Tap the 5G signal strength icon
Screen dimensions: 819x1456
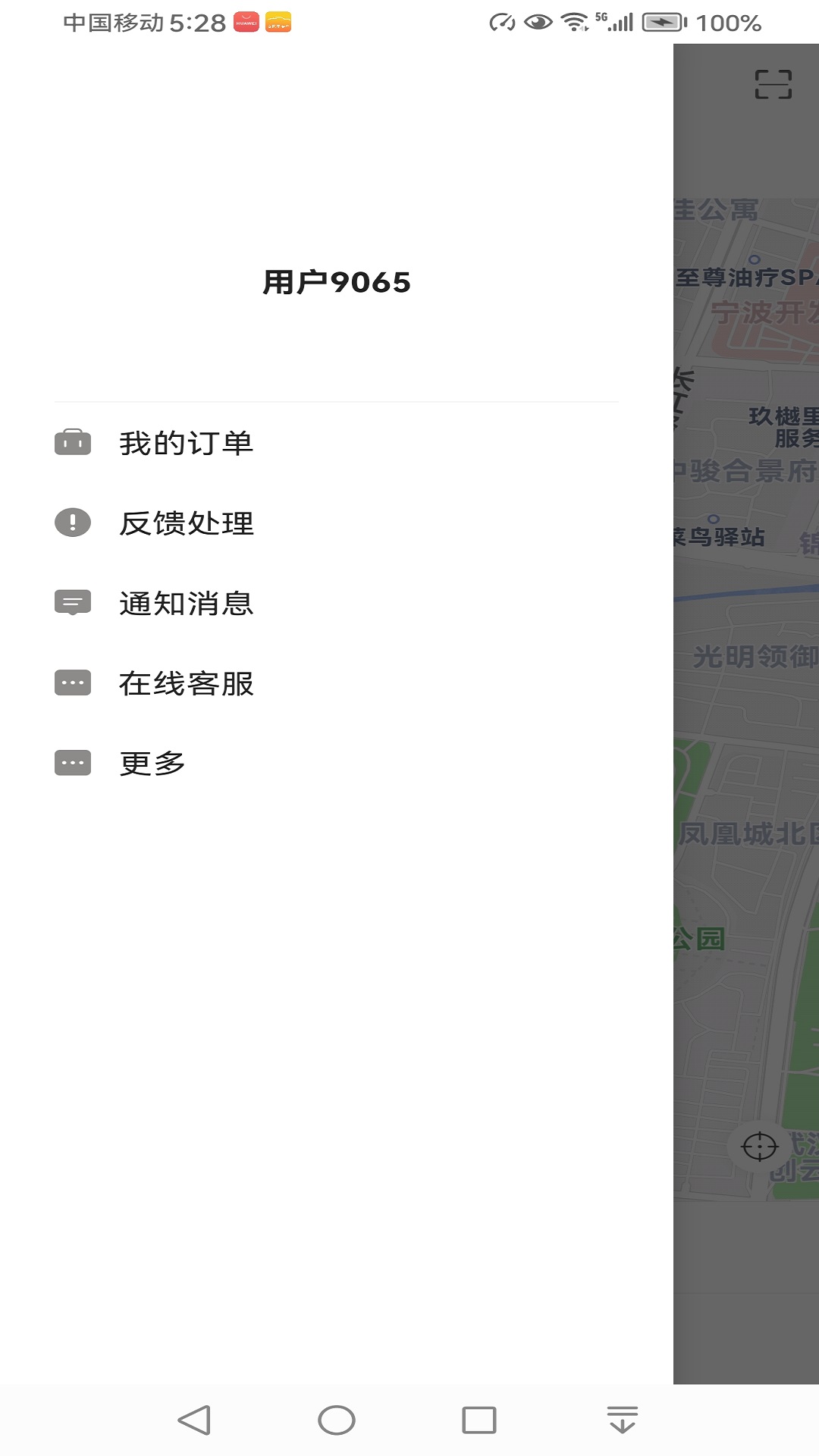[x=615, y=22]
